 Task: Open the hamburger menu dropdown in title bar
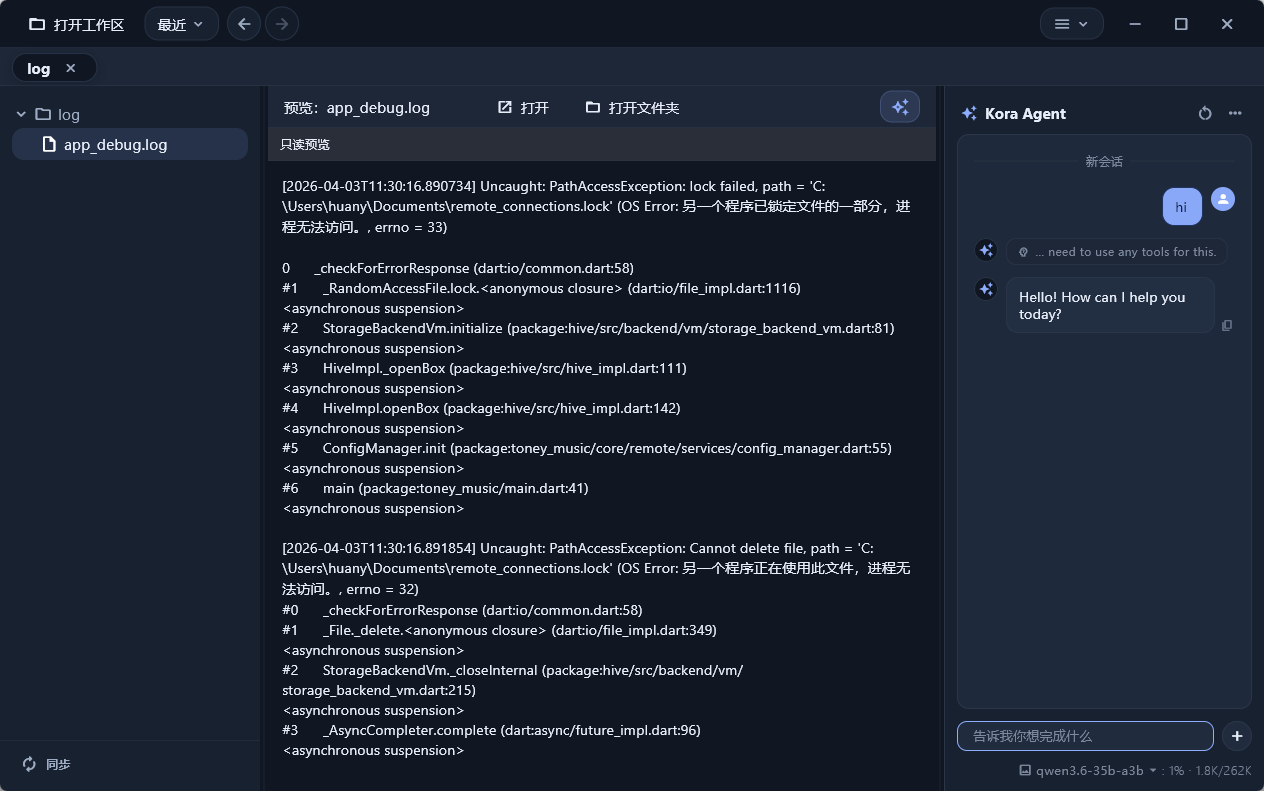(x=1071, y=24)
